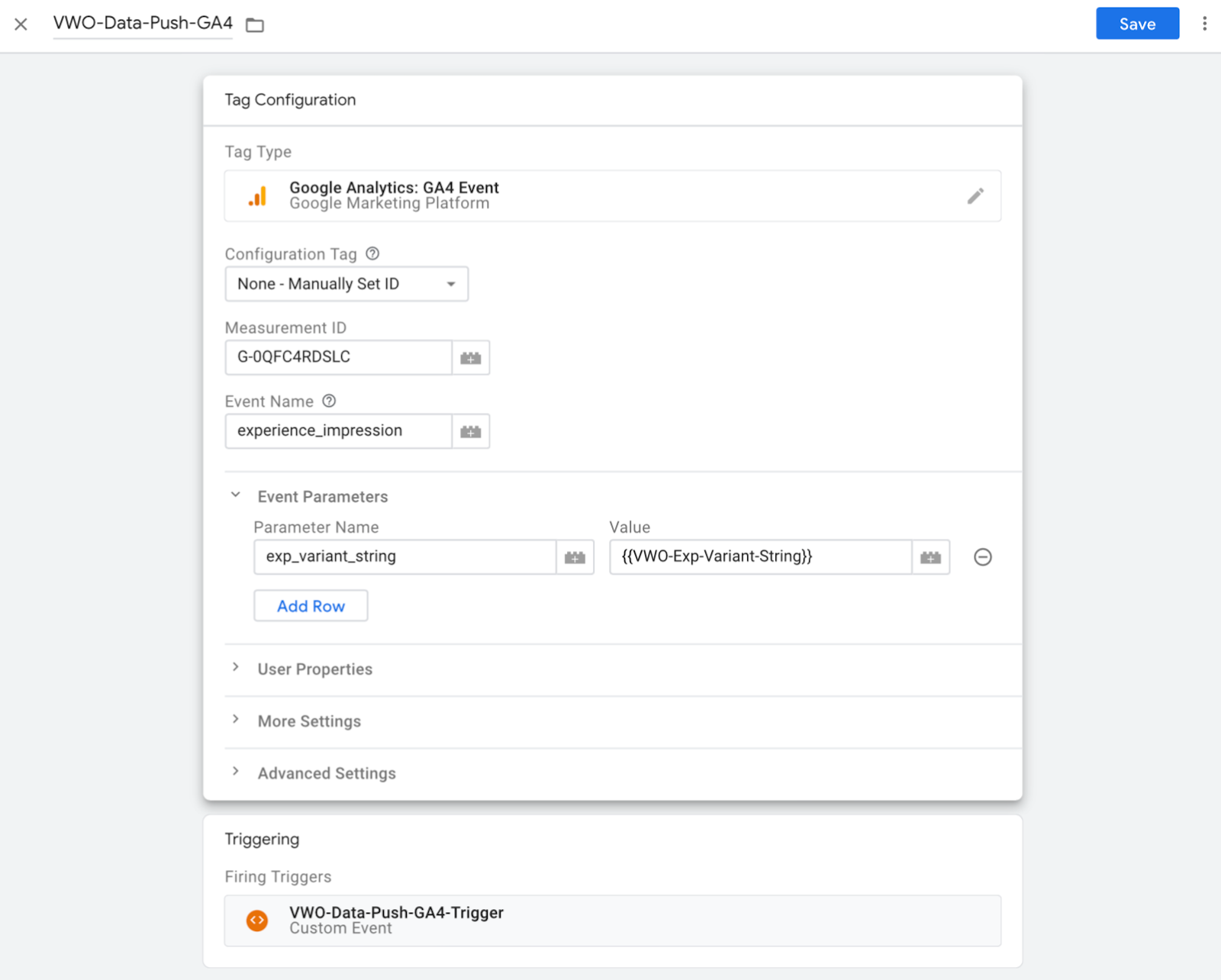Image resolution: width=1221 pixels, height=980 pixels.
Task: Click the Triggering section heading
Action: tap(262, 839)
